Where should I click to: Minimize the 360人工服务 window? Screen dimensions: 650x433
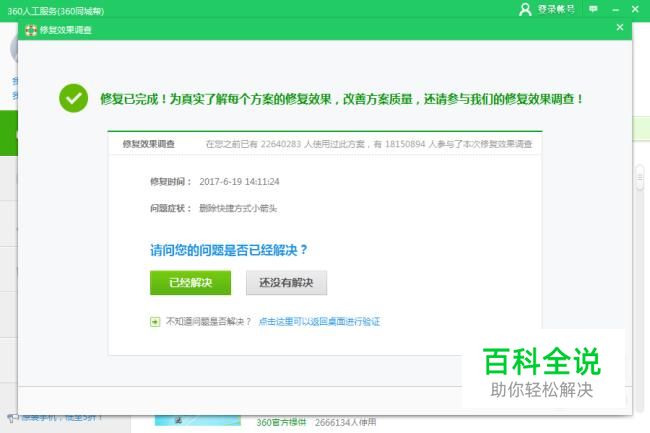[x=615, y=9]
